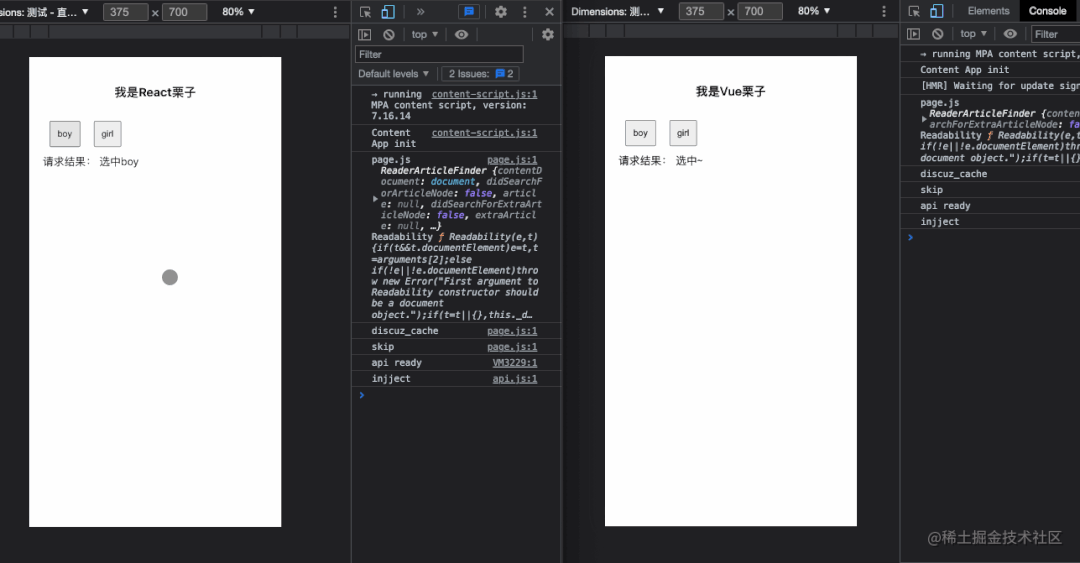Click the 选中~ result text
1080x563 pixels.
(x=689, y=161)
